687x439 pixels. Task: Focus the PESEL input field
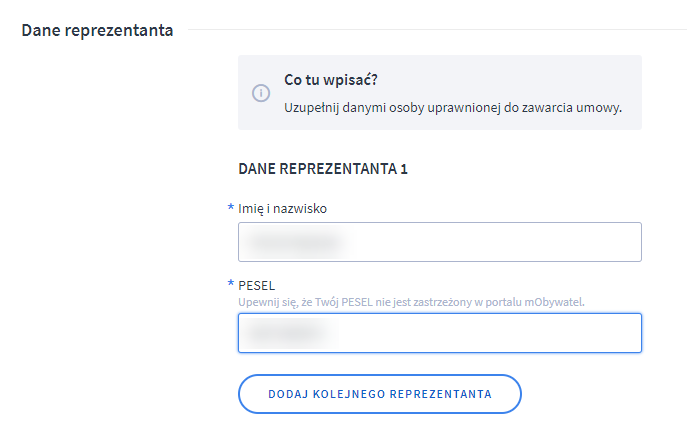tap(439, 333)
